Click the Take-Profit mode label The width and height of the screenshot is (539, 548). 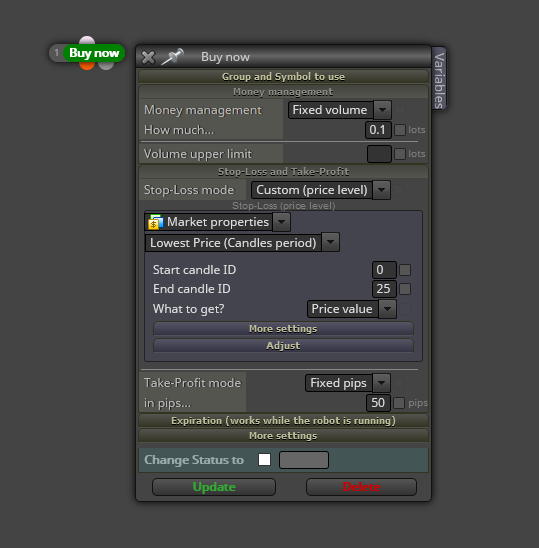click(193, 383)
